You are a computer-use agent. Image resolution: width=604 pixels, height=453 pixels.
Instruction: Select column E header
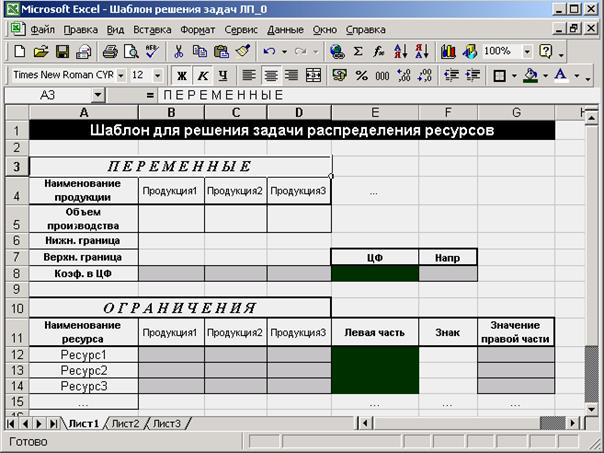pos(375,112)
